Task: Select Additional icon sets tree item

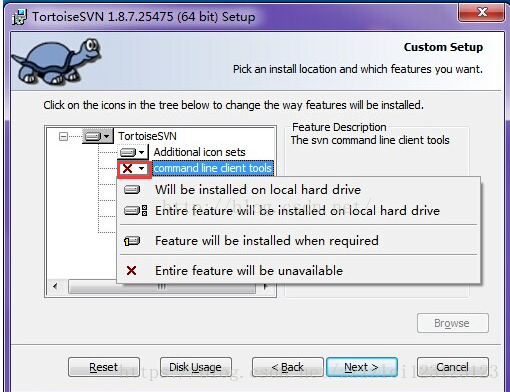Action: (x=199, y=152)
